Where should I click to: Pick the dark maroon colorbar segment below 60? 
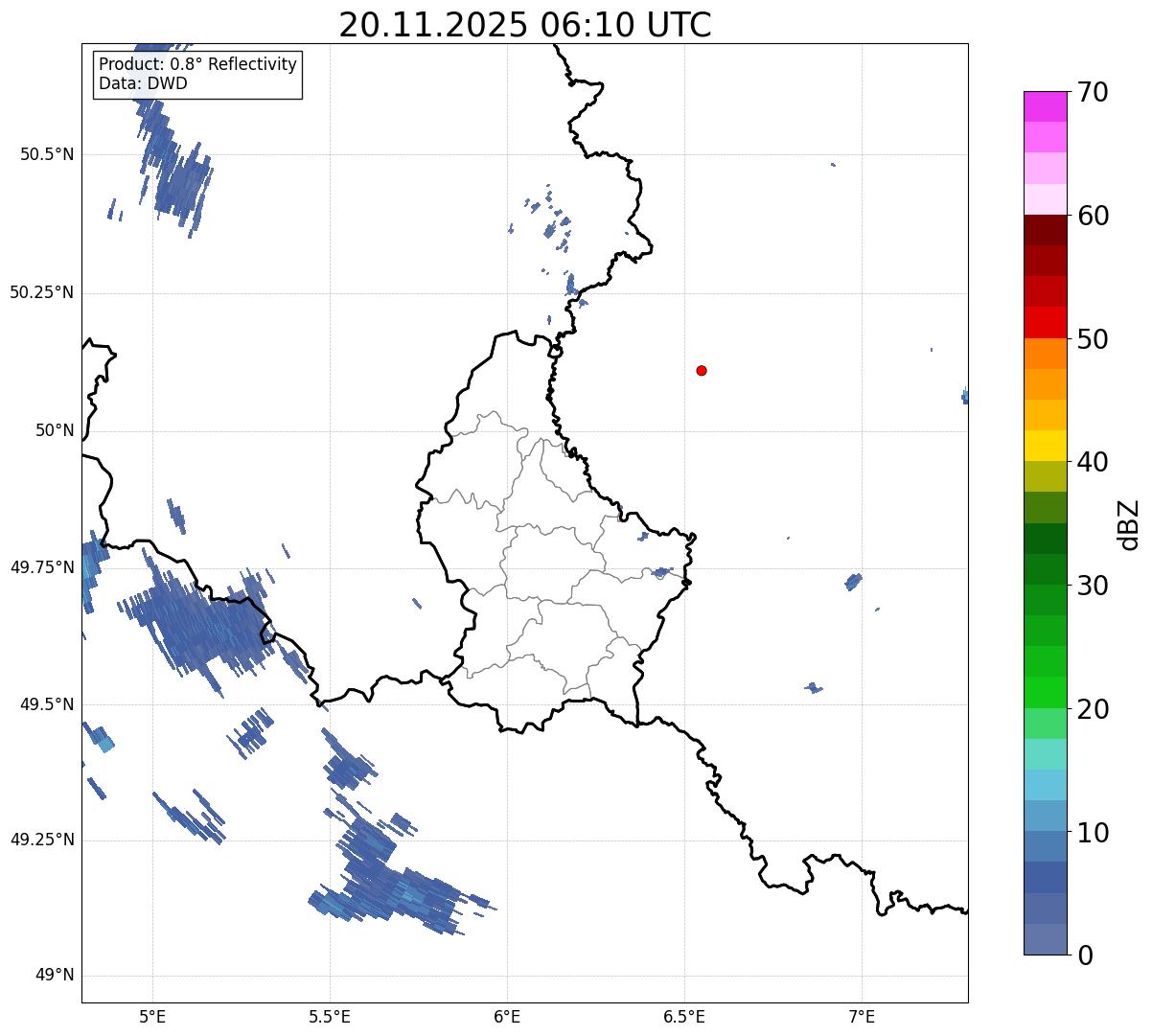tap(1045, 230)
